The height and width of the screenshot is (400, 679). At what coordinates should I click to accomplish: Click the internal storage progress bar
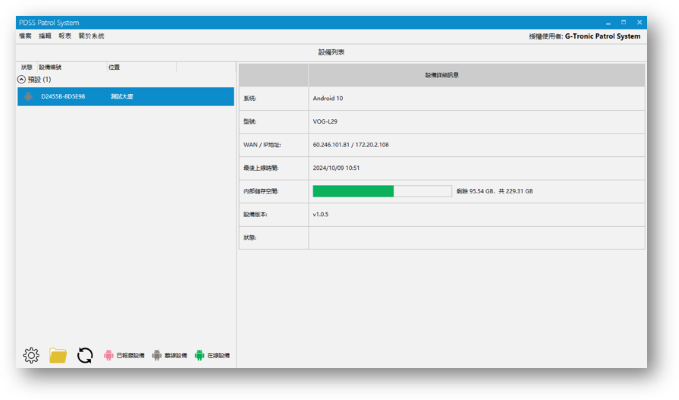[381, 191]
